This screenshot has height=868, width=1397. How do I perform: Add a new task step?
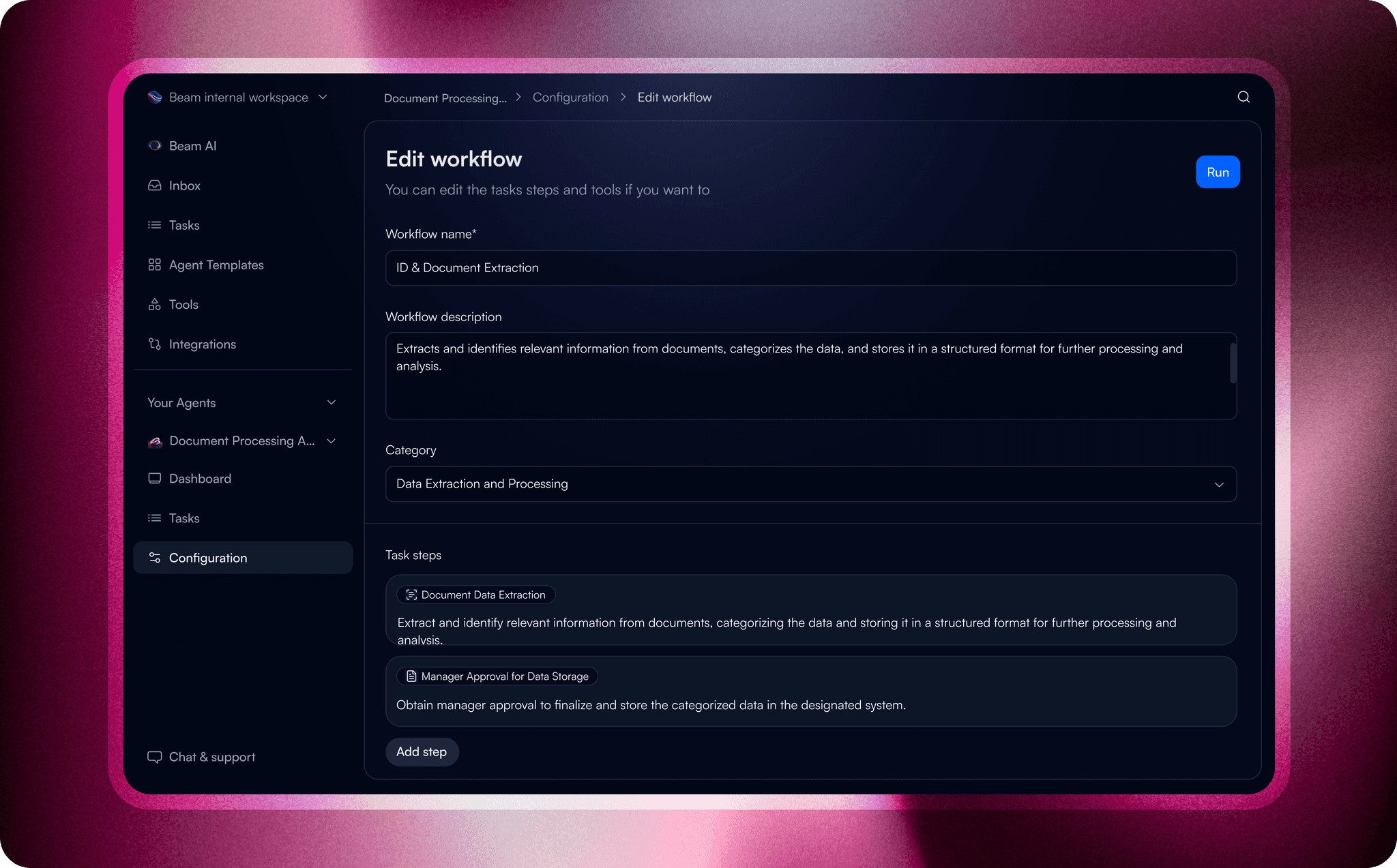[x=422, y=751]
